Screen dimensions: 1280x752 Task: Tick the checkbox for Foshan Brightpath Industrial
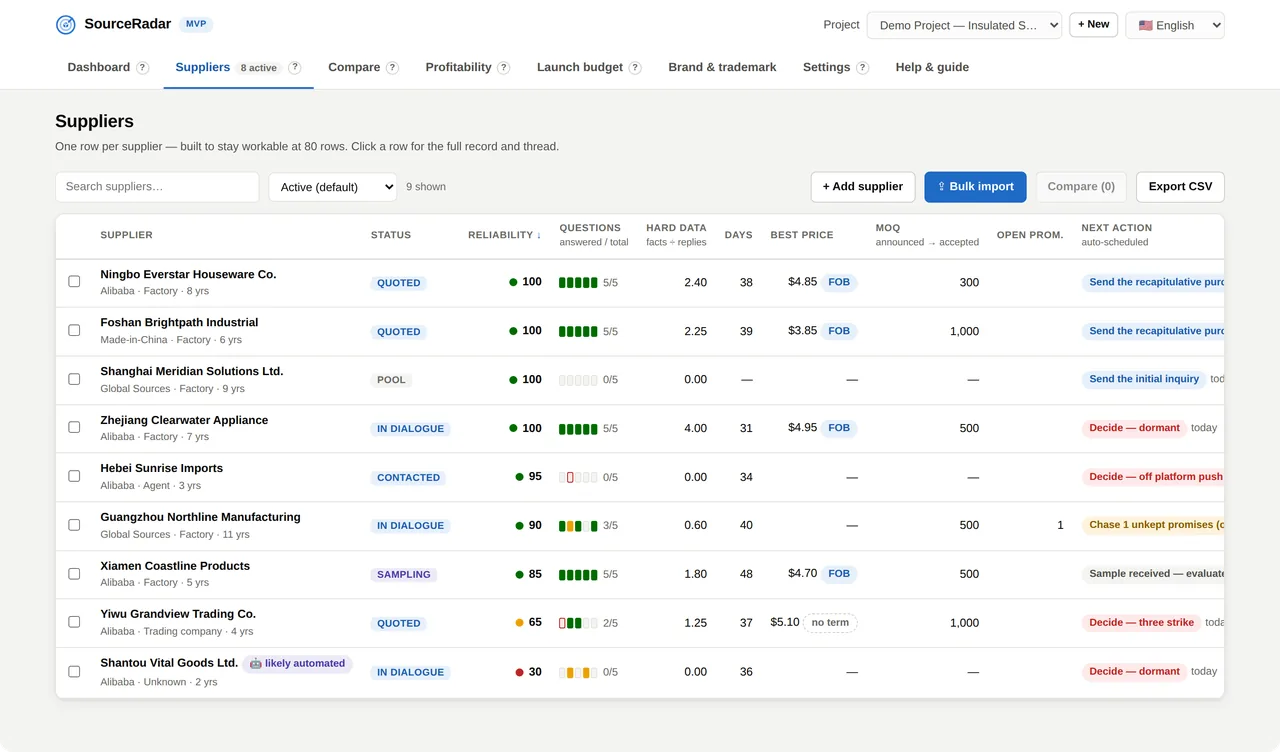pyautogui.click(x=74, y=331)
